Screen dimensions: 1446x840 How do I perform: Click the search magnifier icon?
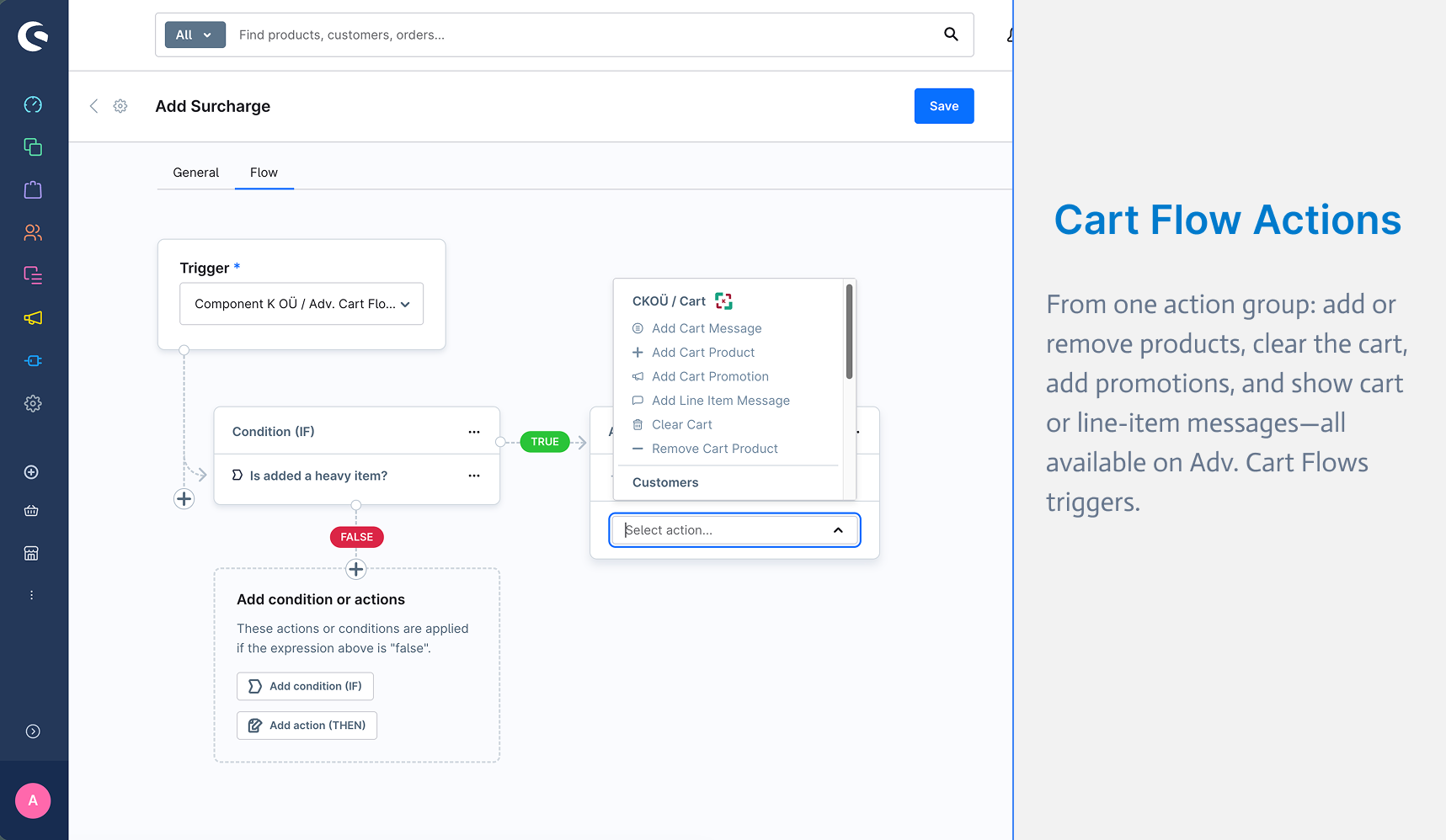pos(951,35)
